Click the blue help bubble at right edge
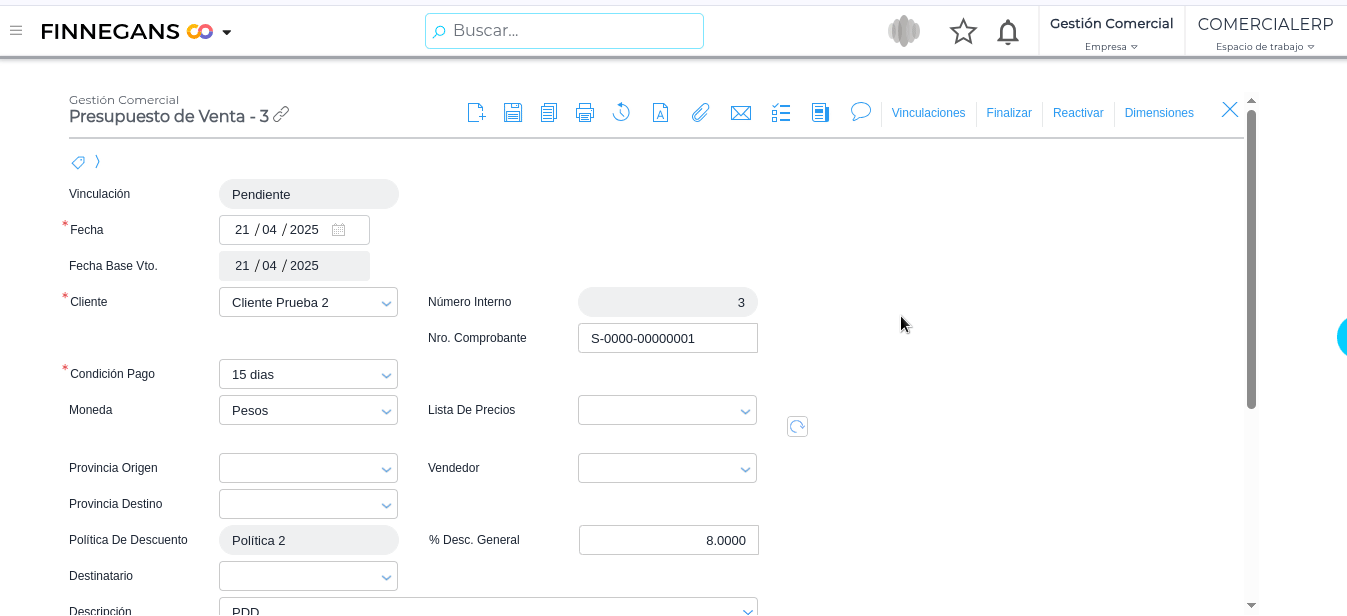This screenshot has width=1347, height=616. coord(1342,338)
